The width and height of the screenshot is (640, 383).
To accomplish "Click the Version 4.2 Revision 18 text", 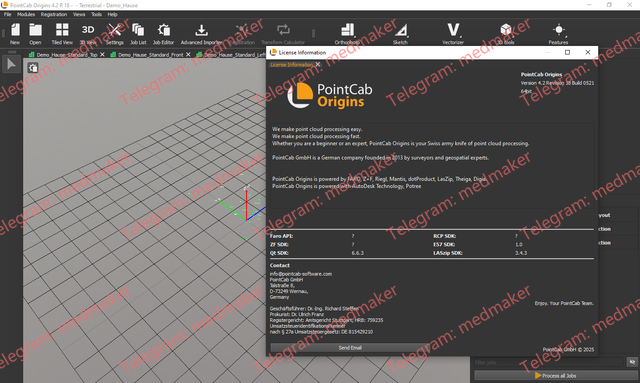I will 547,83.
